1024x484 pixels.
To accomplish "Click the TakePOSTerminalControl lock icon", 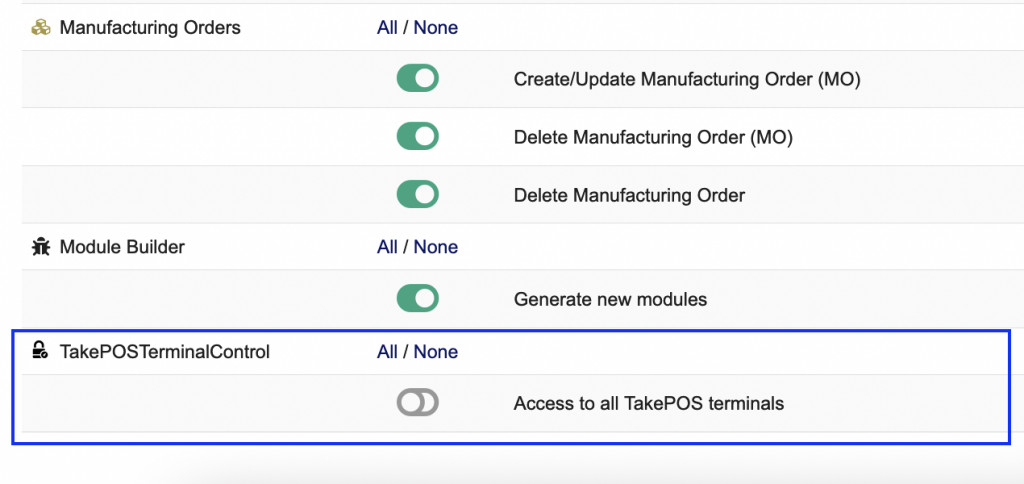I will pos(40,351).
